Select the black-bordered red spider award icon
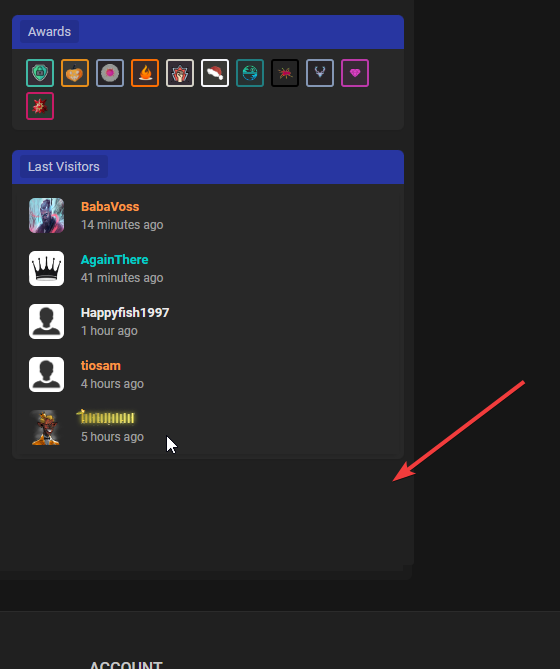 pyautogui.click(x=285, y=73)
